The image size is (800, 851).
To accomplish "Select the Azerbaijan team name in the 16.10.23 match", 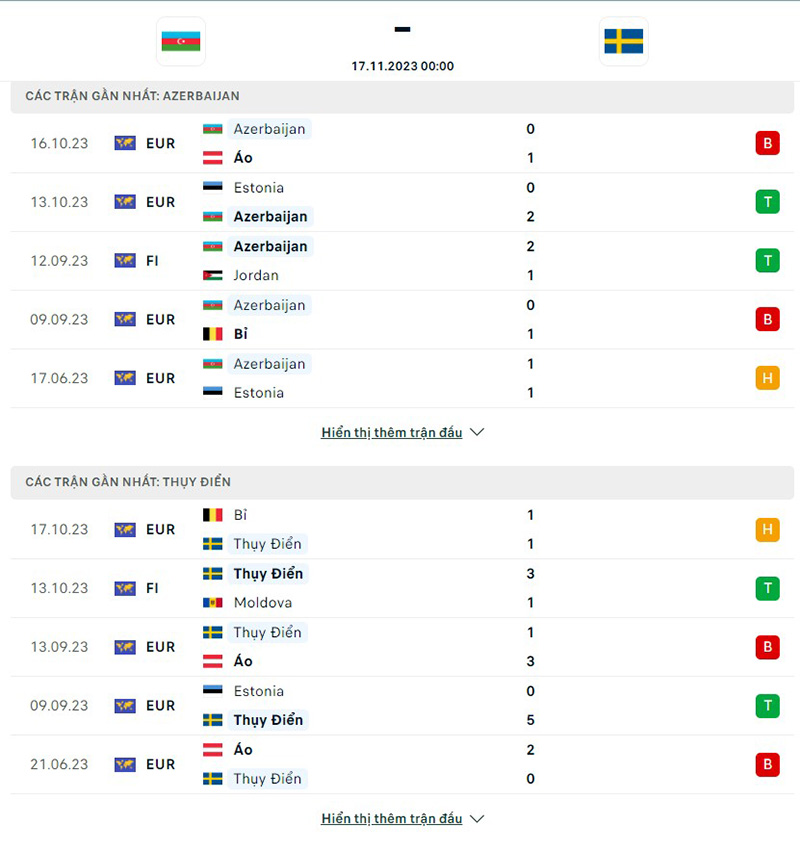I will click(x=269, y=129).
